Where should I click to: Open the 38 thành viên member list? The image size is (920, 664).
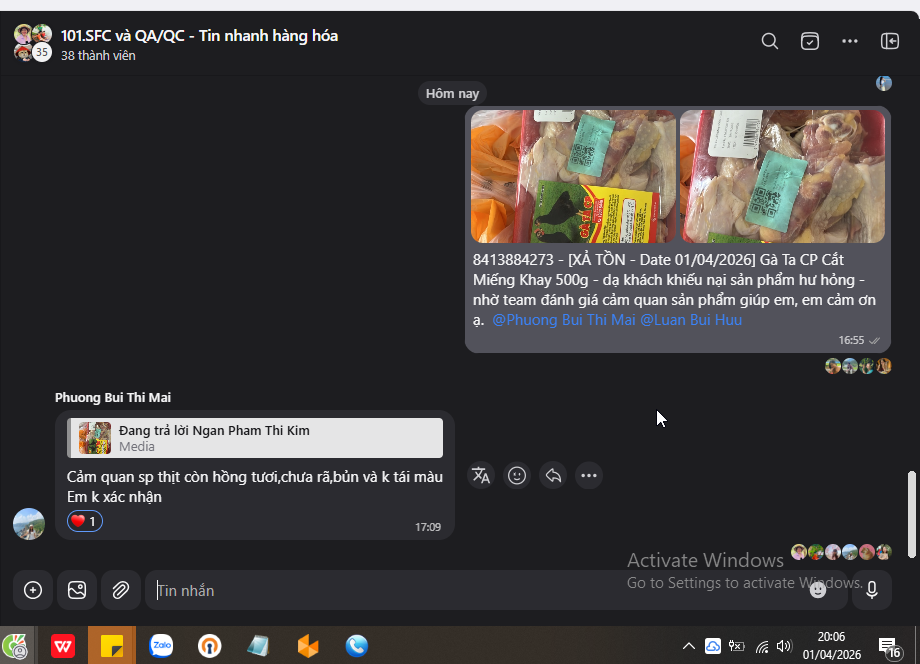[x=98, y=56]
